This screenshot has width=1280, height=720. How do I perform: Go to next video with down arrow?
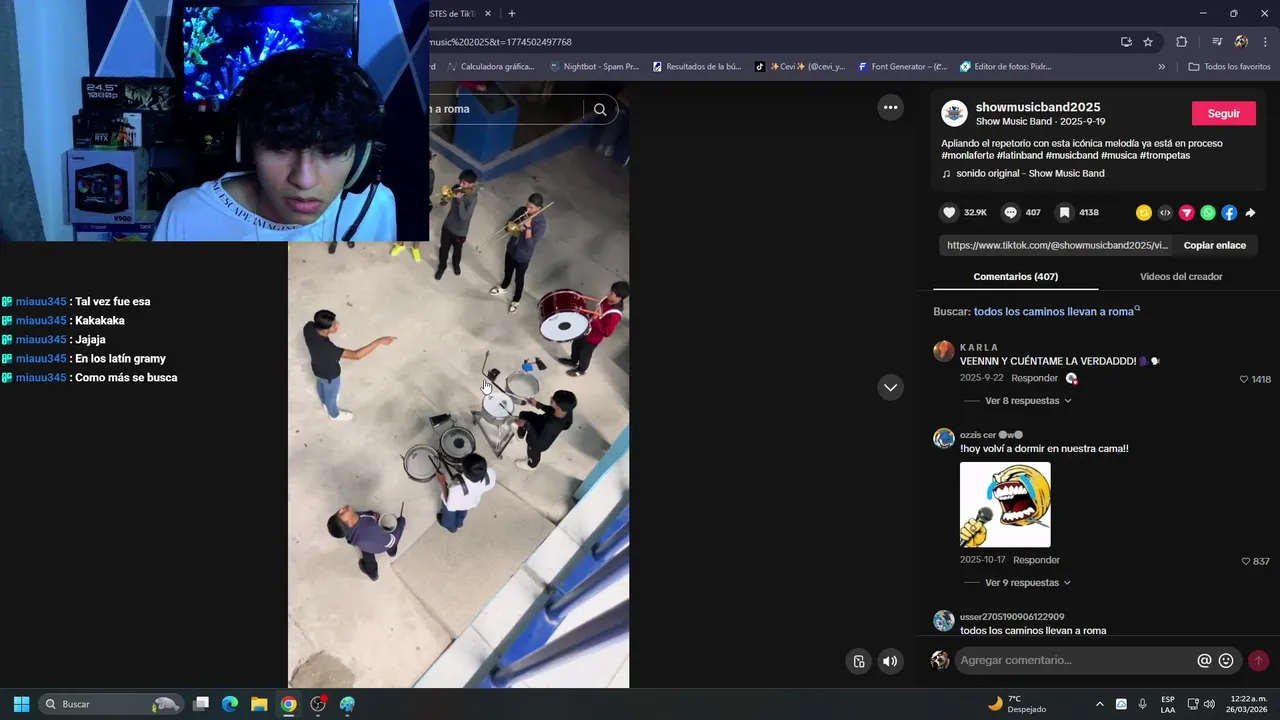pyautogui.click(x=890, y=387)
